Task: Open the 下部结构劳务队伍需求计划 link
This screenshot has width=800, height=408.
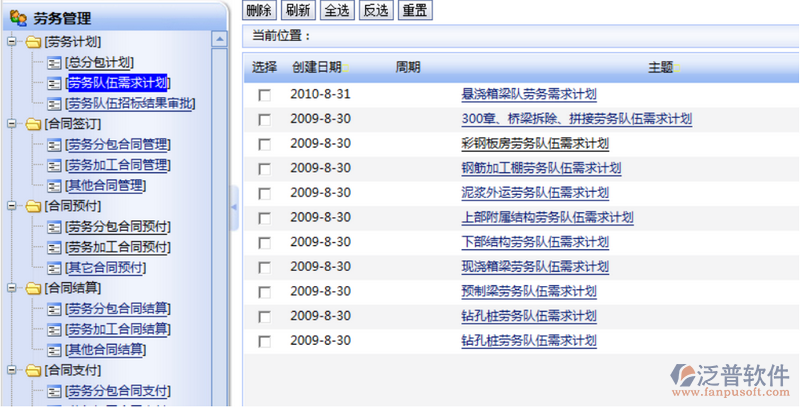Action: coord(535,243)
